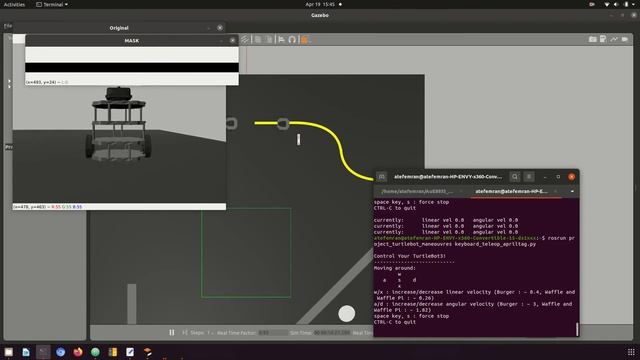
Task: Click the striped perspective view toolbar icon
Action: pos(245,40)
